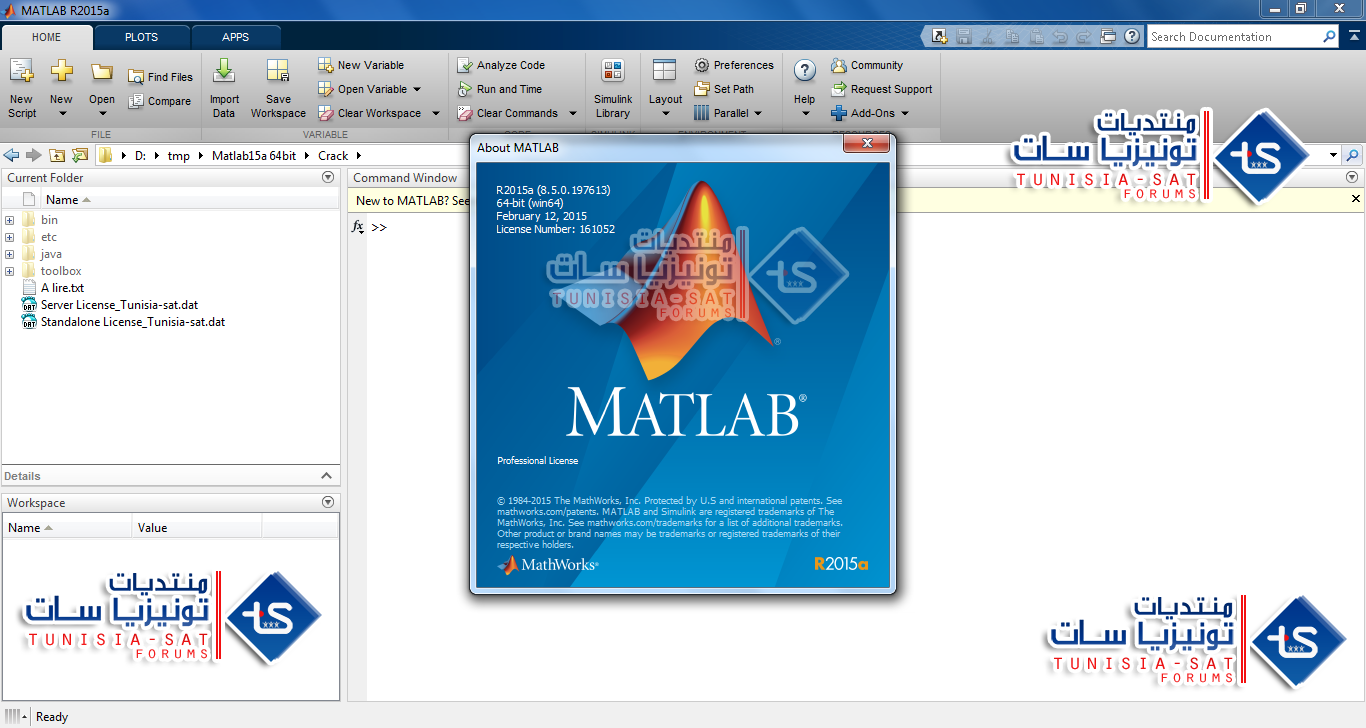Navigate forward with the right arrow
This screenshot has width=1366, height=728.
[34, 155]
